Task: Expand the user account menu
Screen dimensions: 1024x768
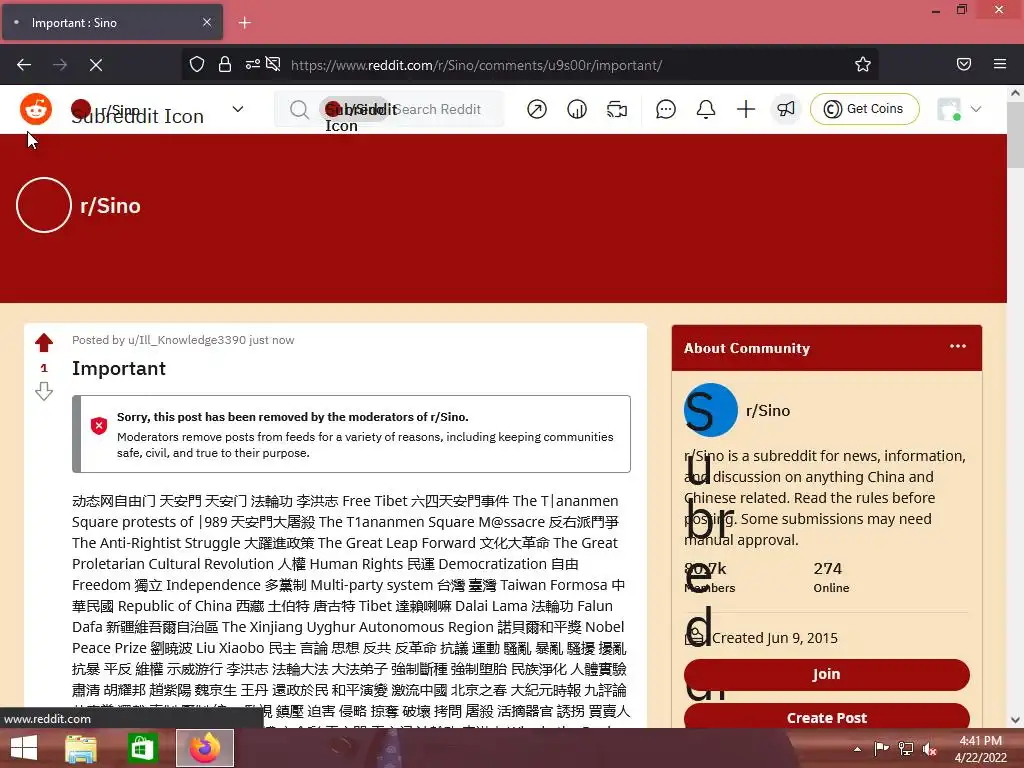Action: tap(959, 109)
